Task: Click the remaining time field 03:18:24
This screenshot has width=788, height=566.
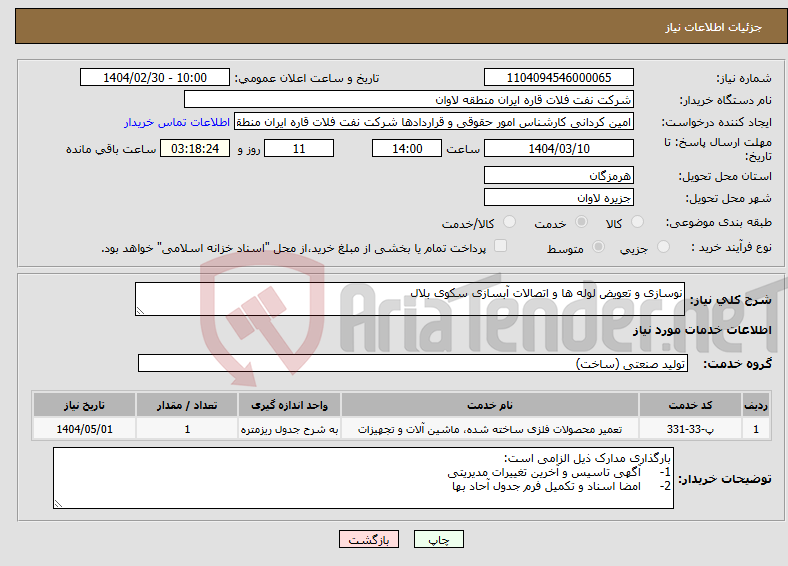Action: [195, 148]
